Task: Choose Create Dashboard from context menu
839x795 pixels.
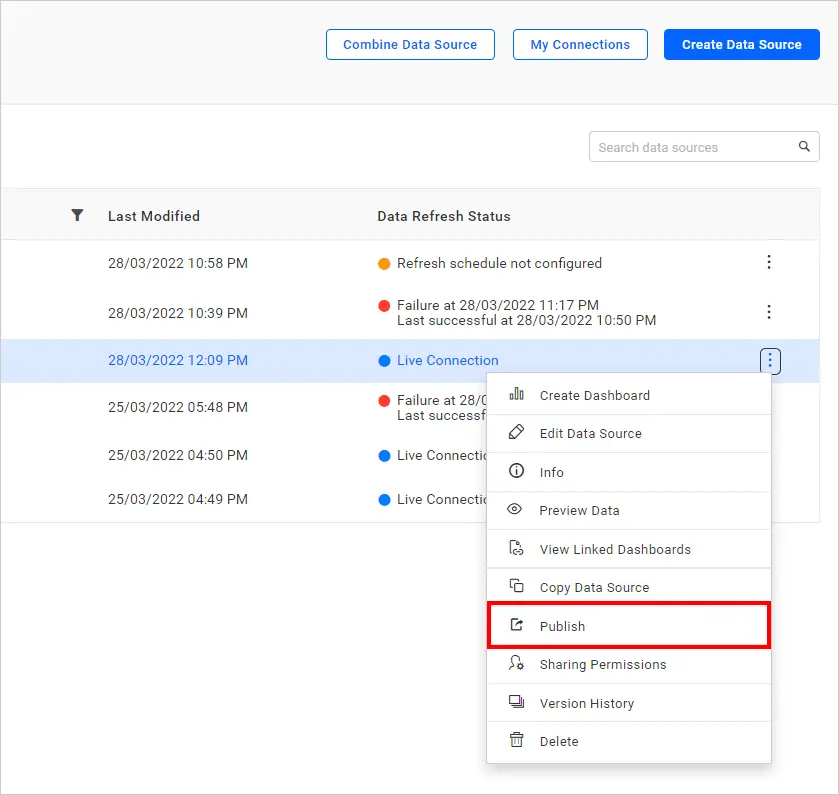Action: click(x=629, y=395)
